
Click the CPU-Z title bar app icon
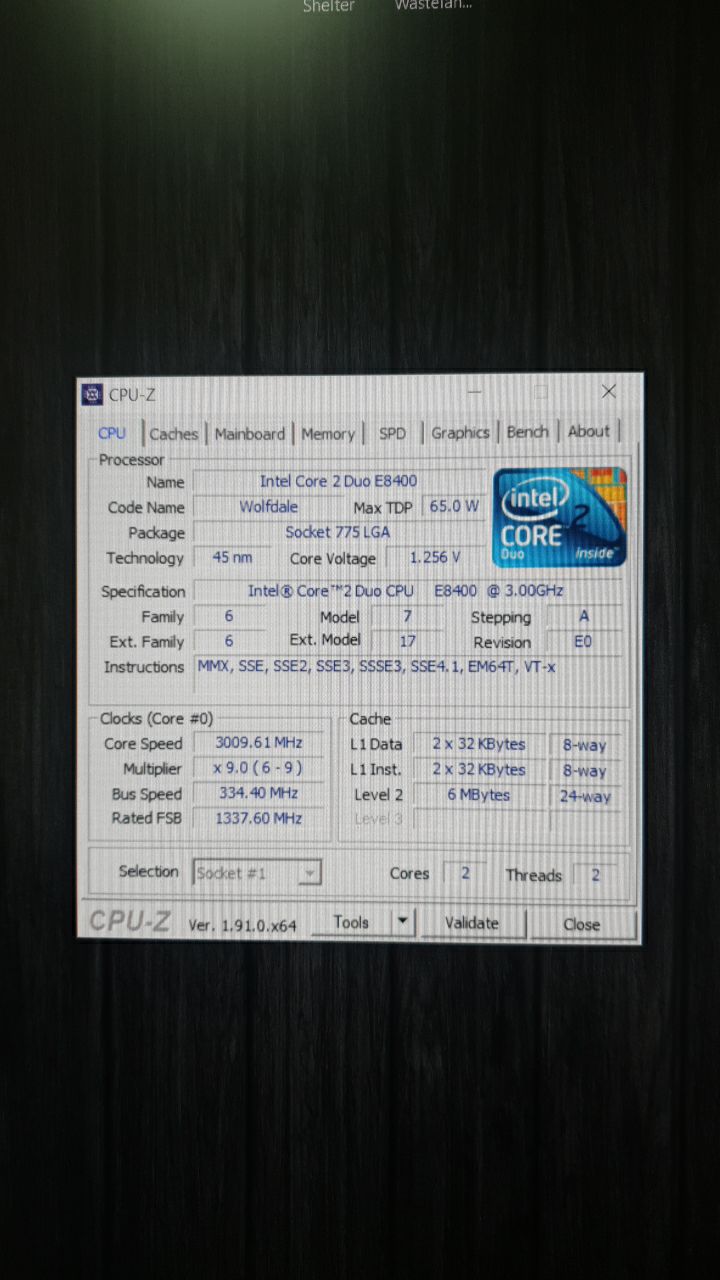(x=92, y=394)
